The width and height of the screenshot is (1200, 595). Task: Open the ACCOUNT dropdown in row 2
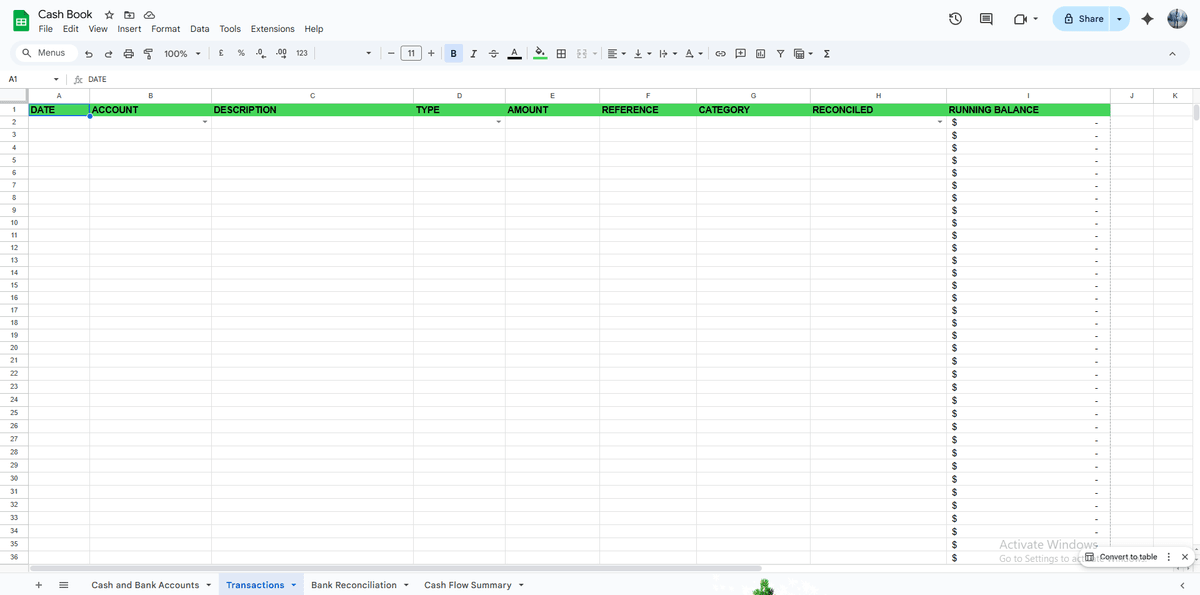point(204,122)
